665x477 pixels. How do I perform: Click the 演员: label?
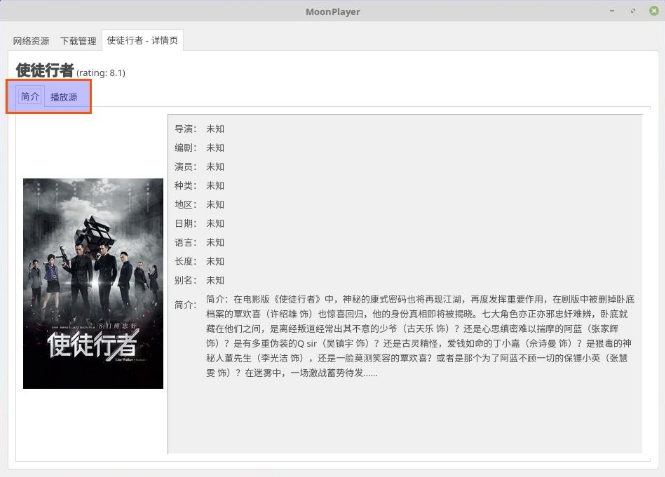185,167
